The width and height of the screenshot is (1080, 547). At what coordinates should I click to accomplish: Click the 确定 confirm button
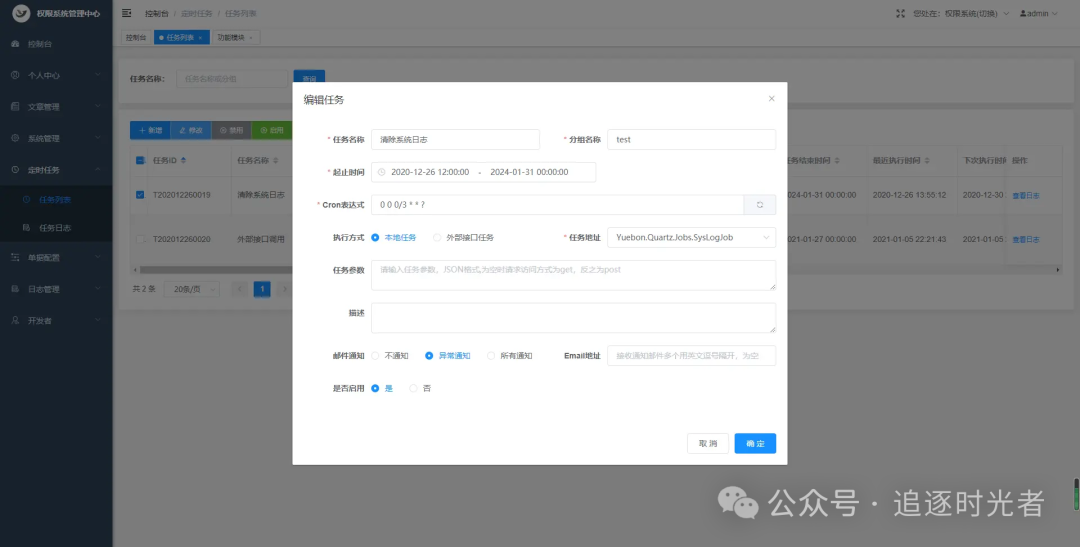[755, 444]
